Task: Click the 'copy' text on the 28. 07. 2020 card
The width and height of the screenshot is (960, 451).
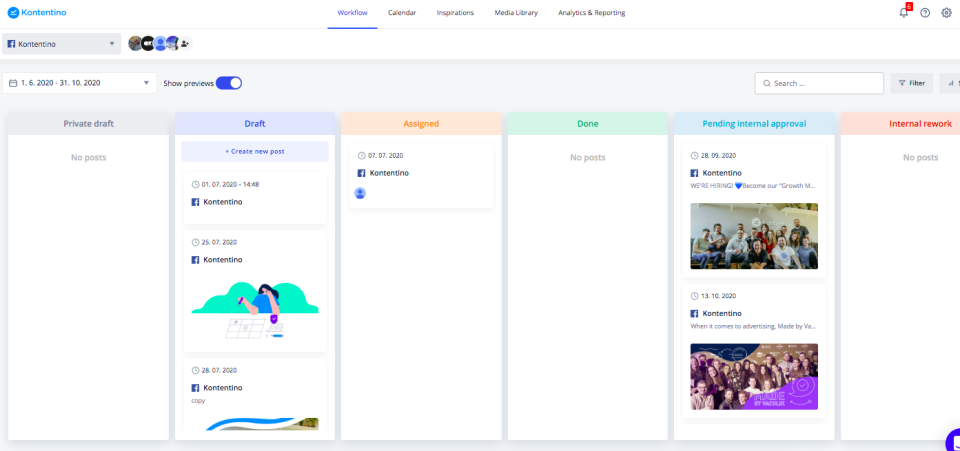Action: coord(198,401)
